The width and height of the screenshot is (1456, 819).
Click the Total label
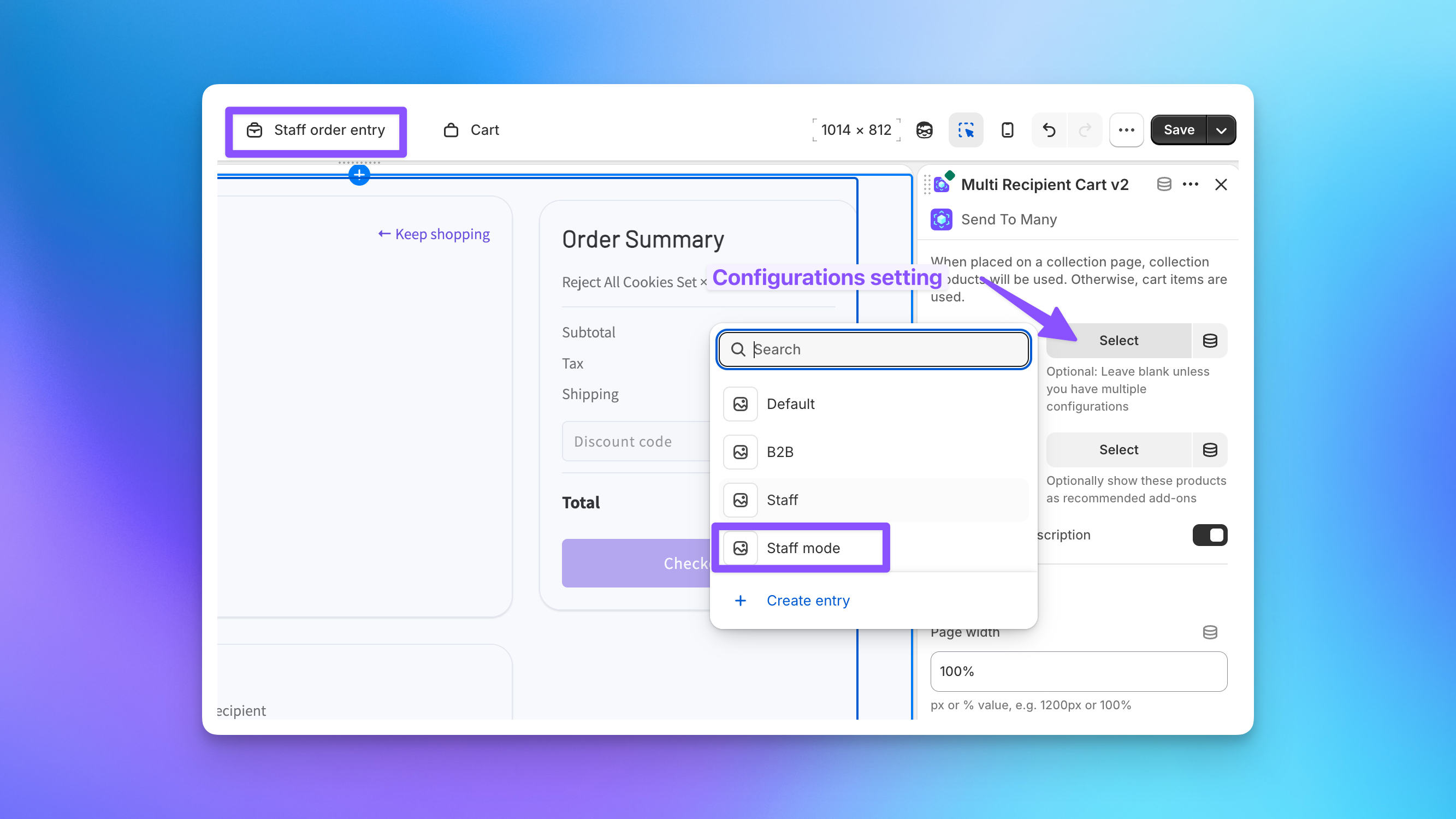click(581, 502)
